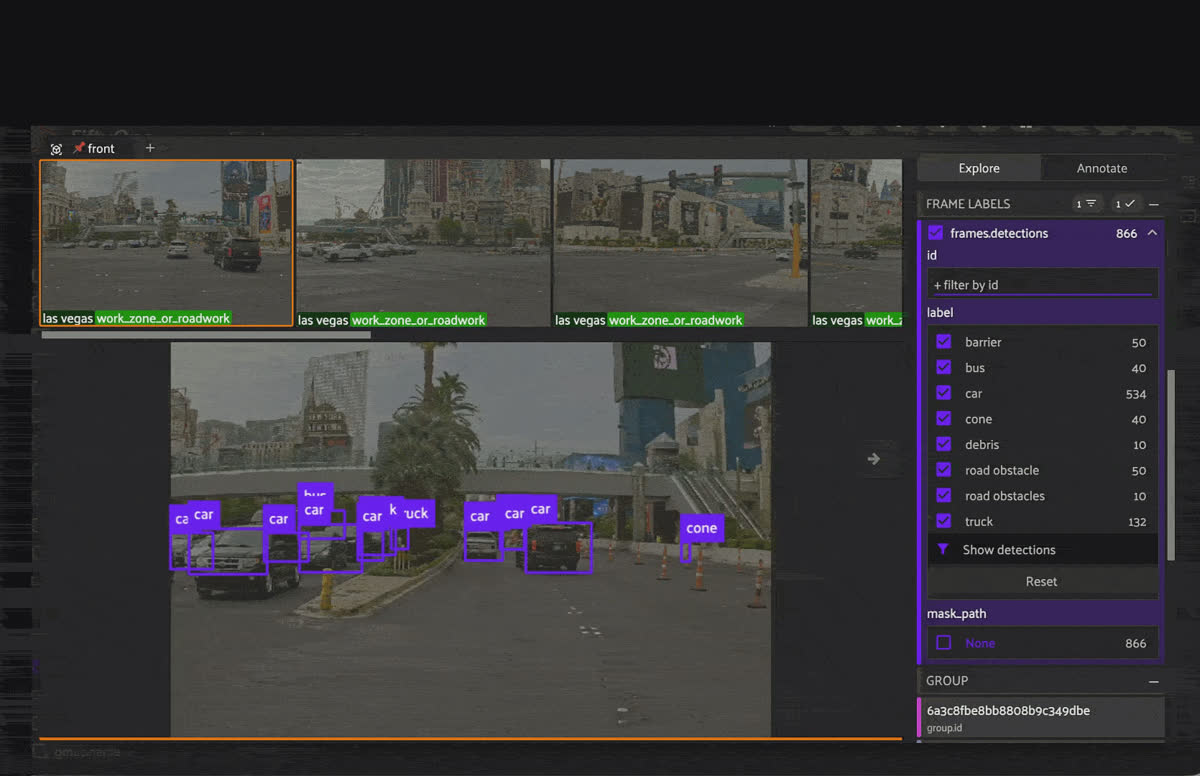Click the Reset button
The height and width of the screenshot is (776, 1200).
click(x=1043, y=581)
